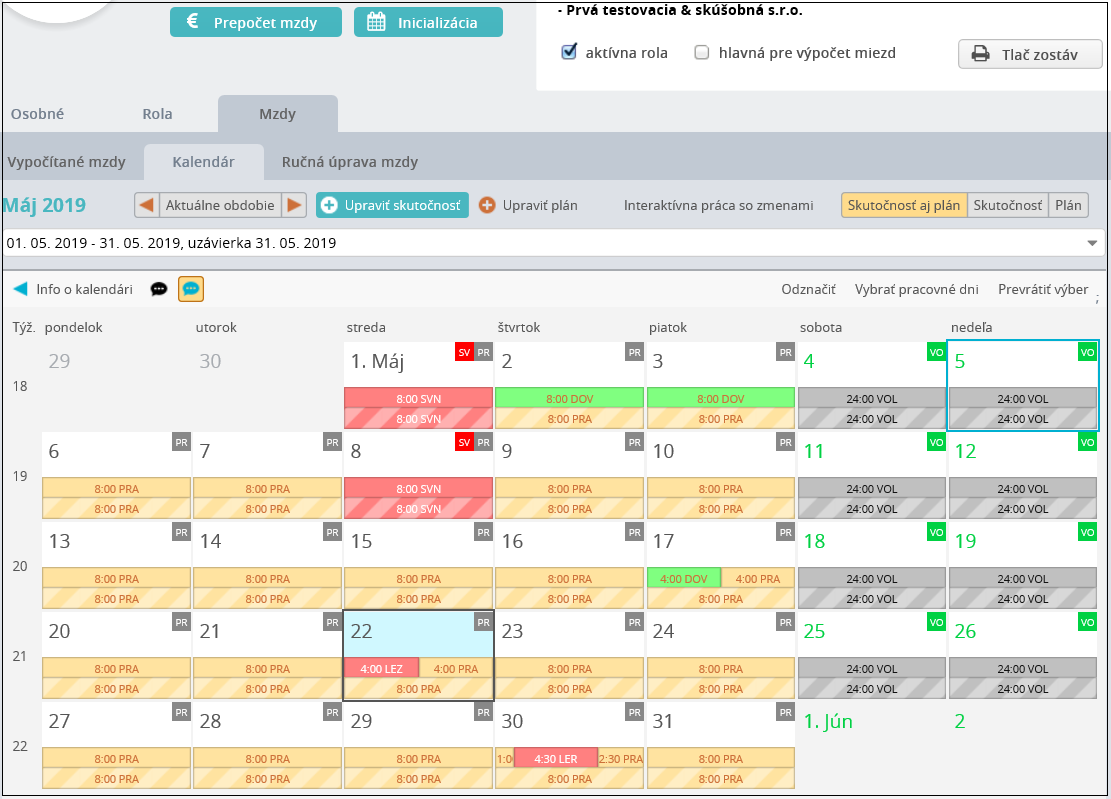Viewport: 1111px width, 799px height.
Task: Collapse Info o kalendári blue arrow
Action: coord(21,289)
